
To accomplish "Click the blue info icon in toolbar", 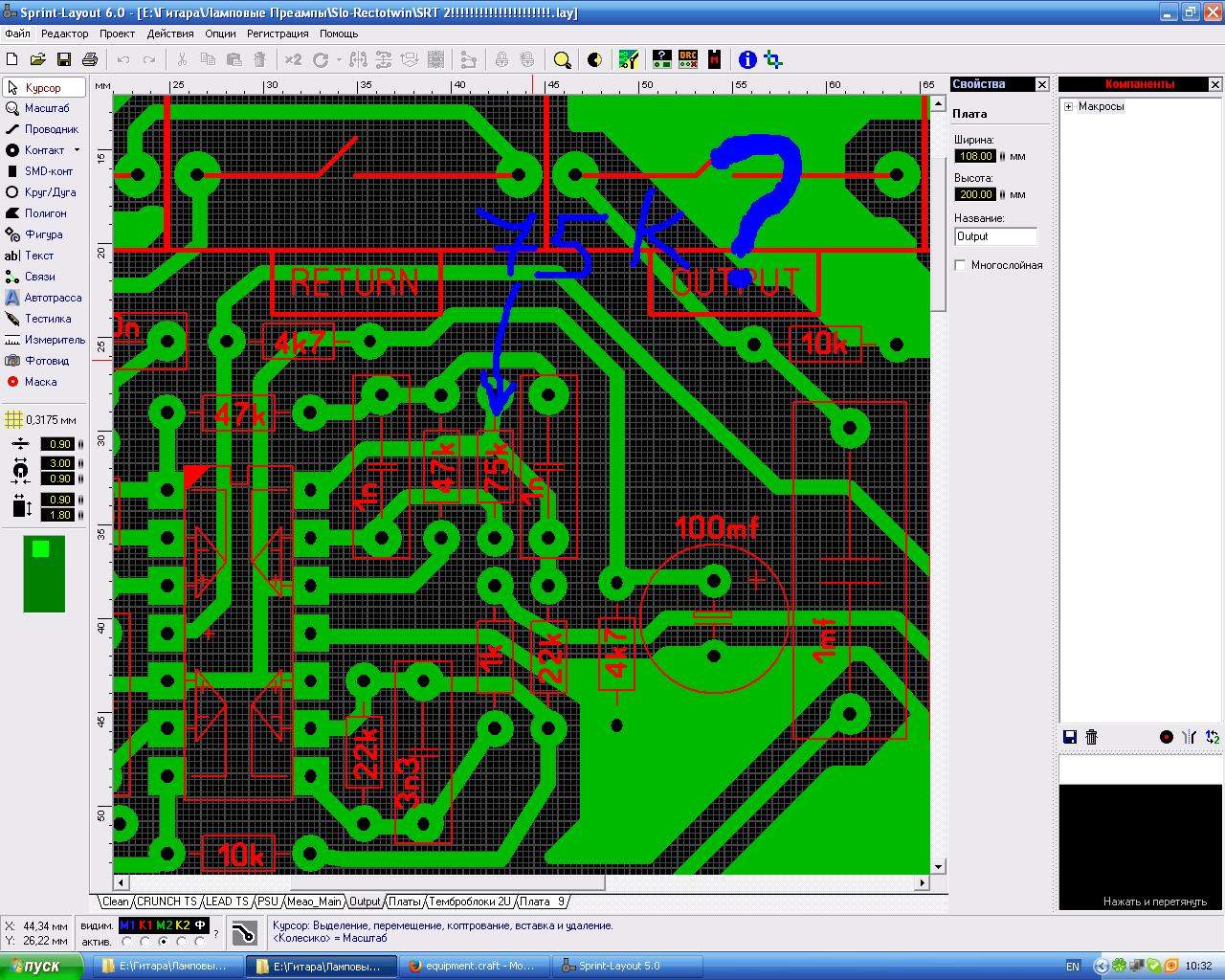I will [747, 59].
